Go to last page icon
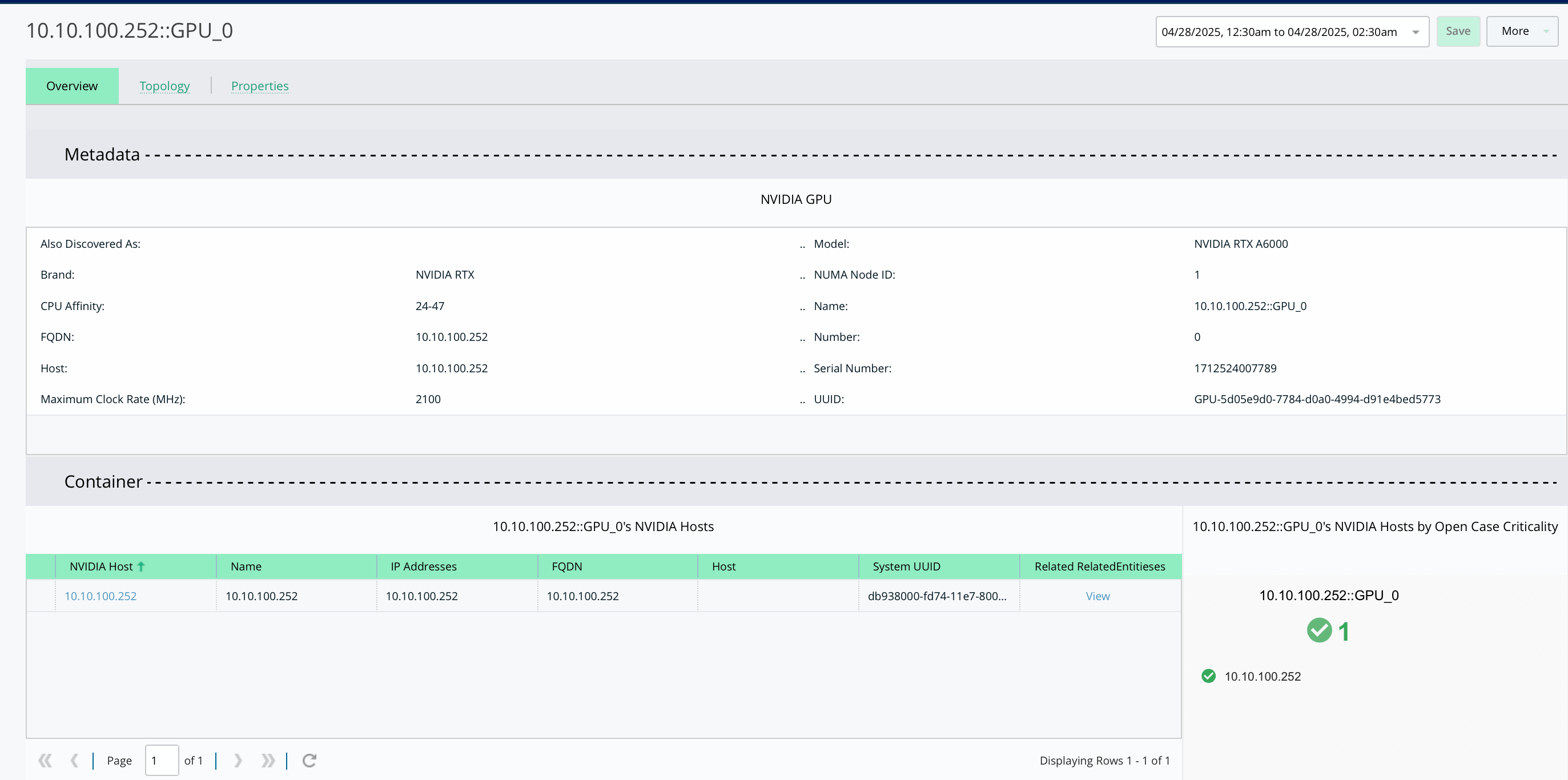The image size is (1568, 780). pyautogui.click(x=268, y=760)
